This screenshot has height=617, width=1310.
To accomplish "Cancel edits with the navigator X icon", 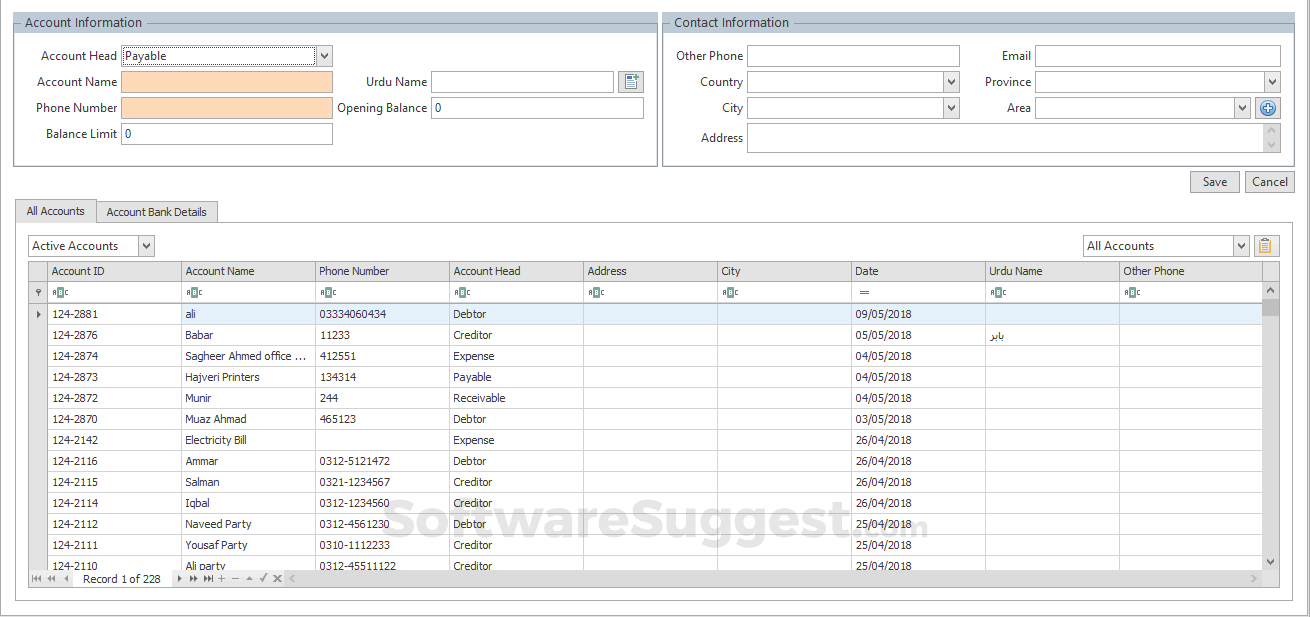I will tap(278, 578).
